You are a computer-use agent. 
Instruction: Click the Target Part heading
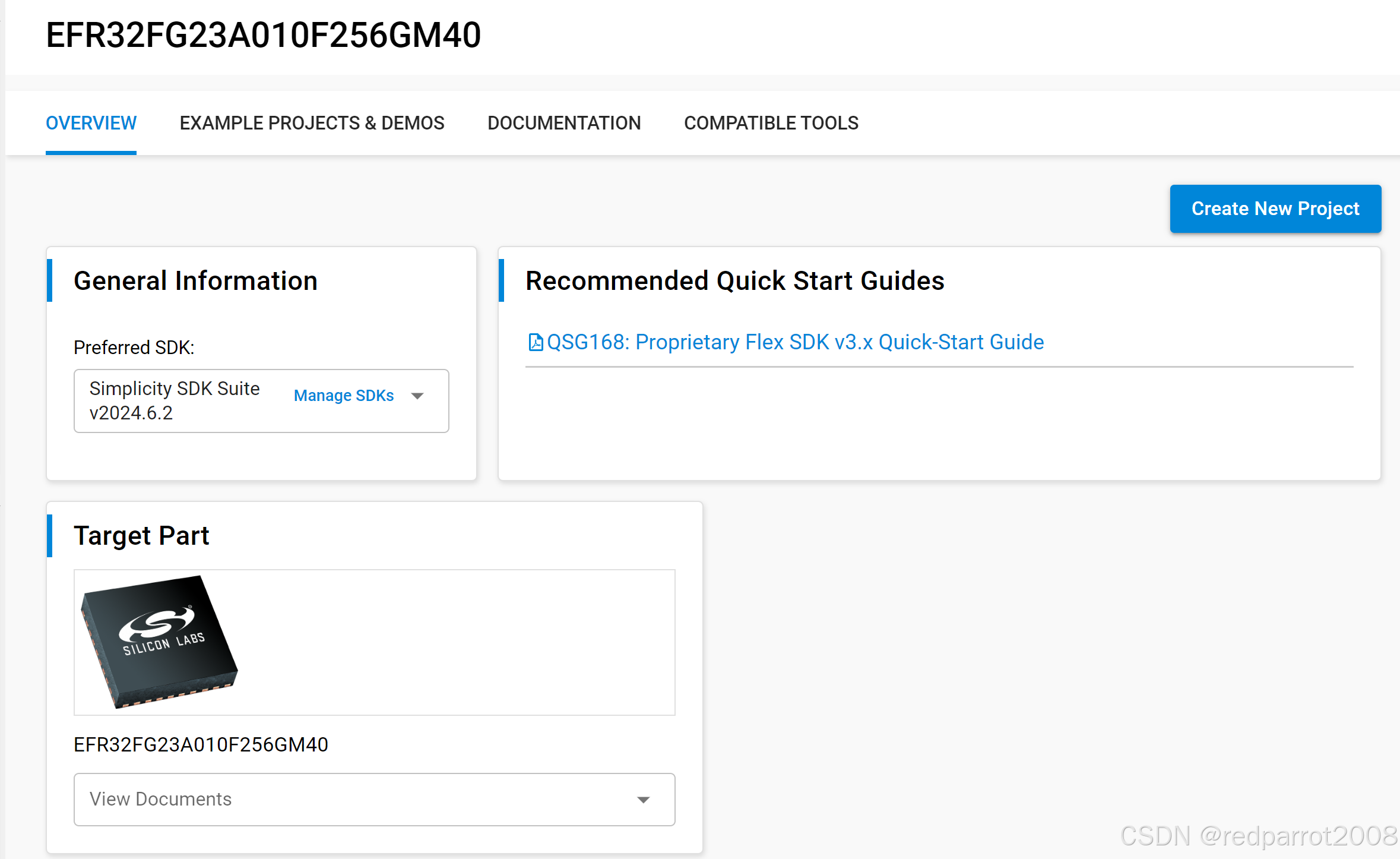pos(141,536)
